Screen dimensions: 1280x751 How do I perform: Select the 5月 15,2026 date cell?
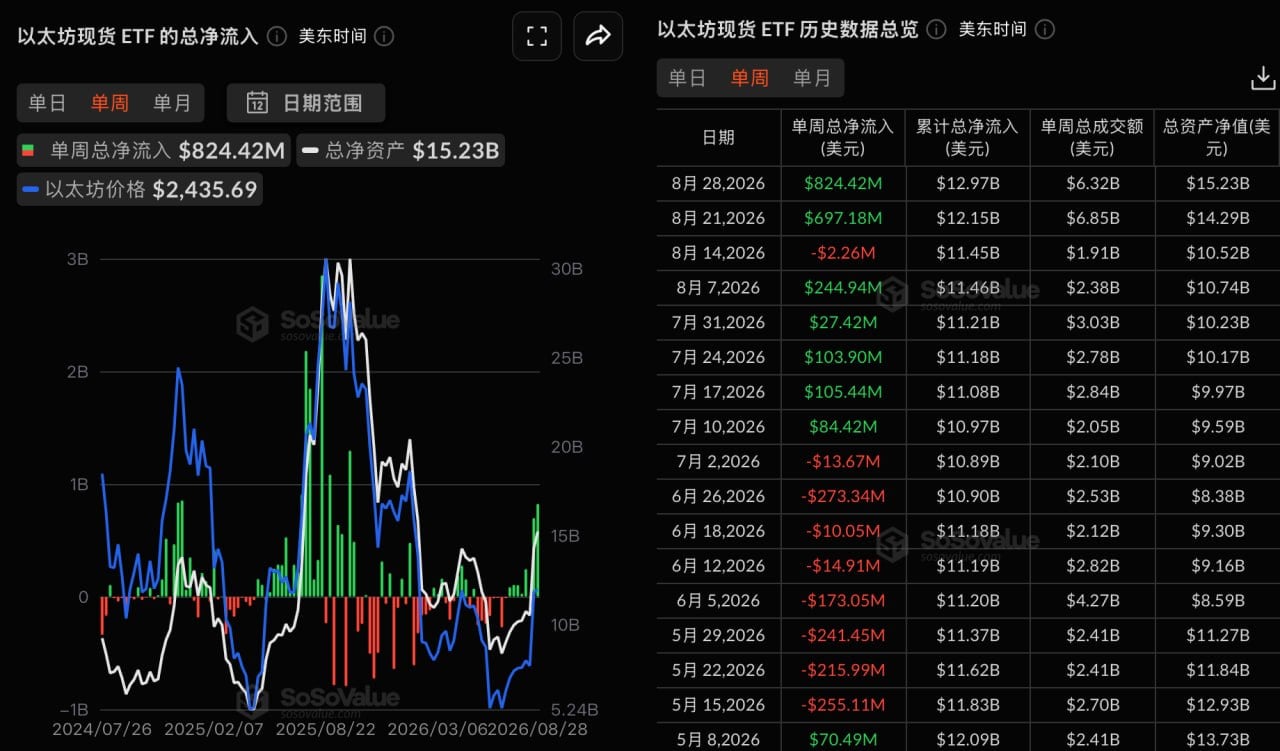(718, 705)
